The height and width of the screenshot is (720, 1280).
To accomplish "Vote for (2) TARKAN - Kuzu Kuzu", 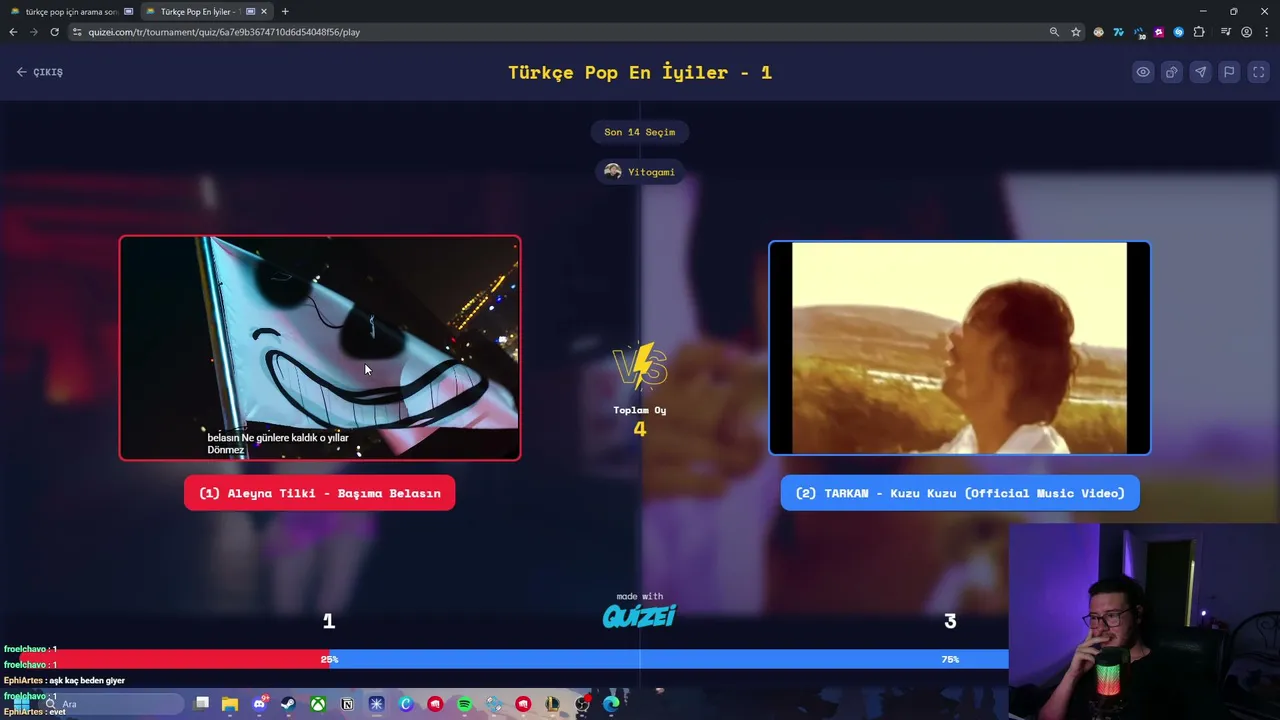I will click(960, 493).
